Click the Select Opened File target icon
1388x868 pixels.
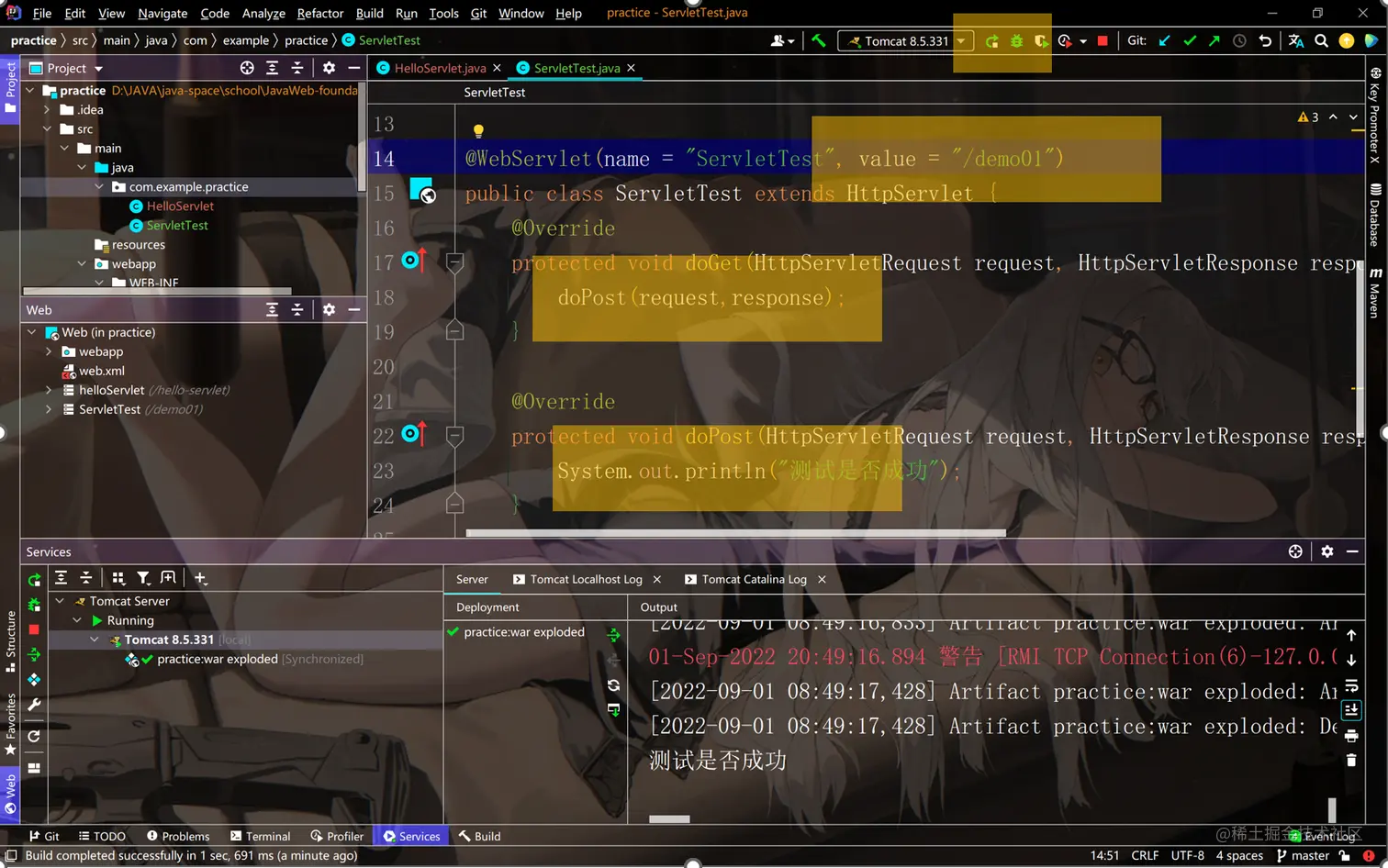pyautogui.click(x=247, y=68)
